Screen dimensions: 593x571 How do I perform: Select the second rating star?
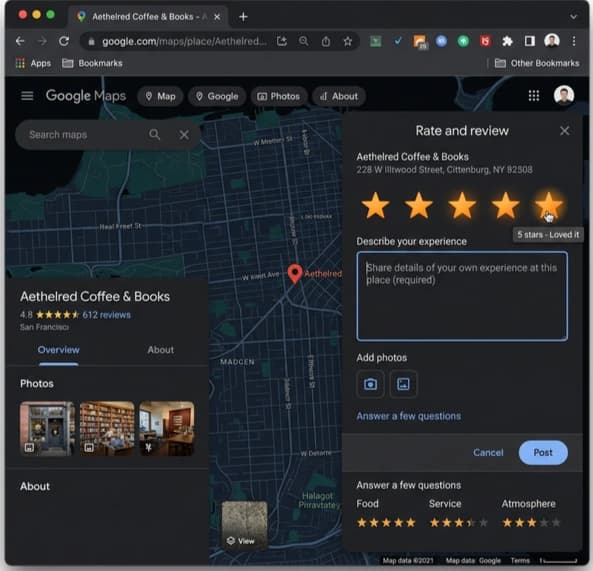point(419,206)
